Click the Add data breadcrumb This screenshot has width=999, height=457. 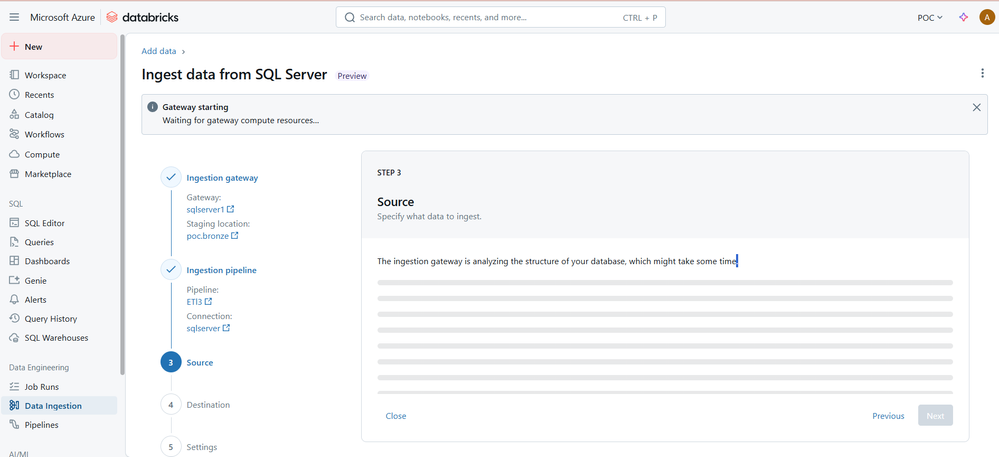coord(159,51)
